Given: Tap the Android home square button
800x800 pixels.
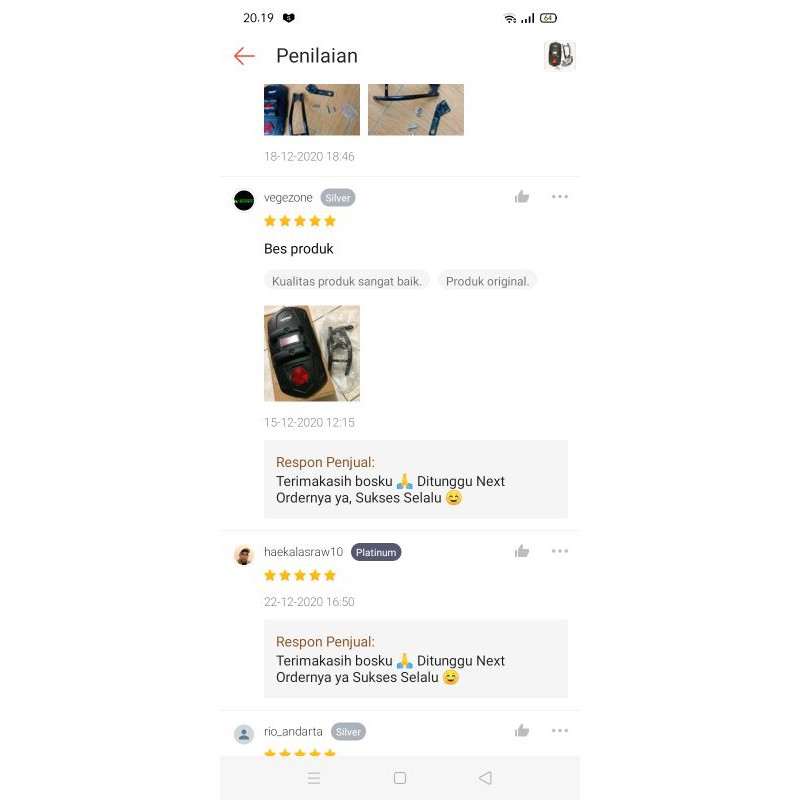Looking at the screenshot, I should click(400, 778).
